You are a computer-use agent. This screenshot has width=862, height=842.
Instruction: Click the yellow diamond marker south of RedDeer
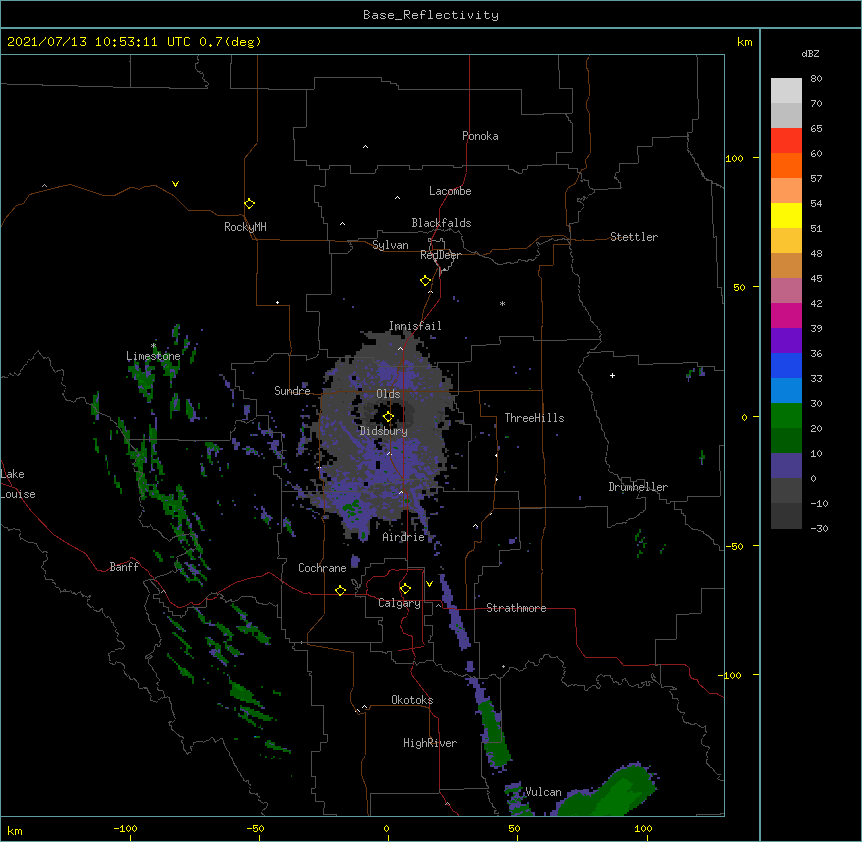tap(425, 281)
